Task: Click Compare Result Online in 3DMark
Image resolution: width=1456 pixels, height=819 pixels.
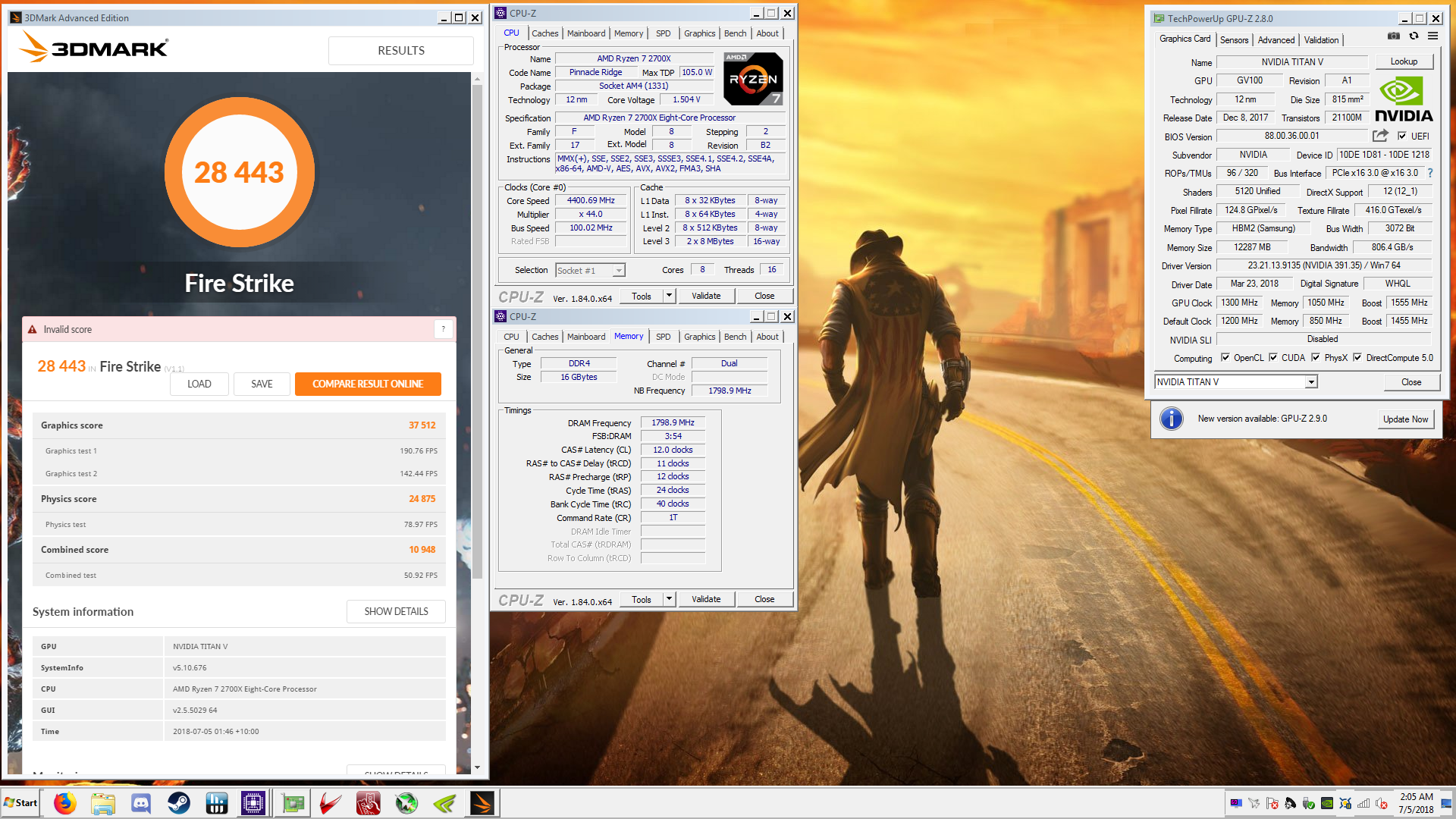Action: click(x=368, y=384)
